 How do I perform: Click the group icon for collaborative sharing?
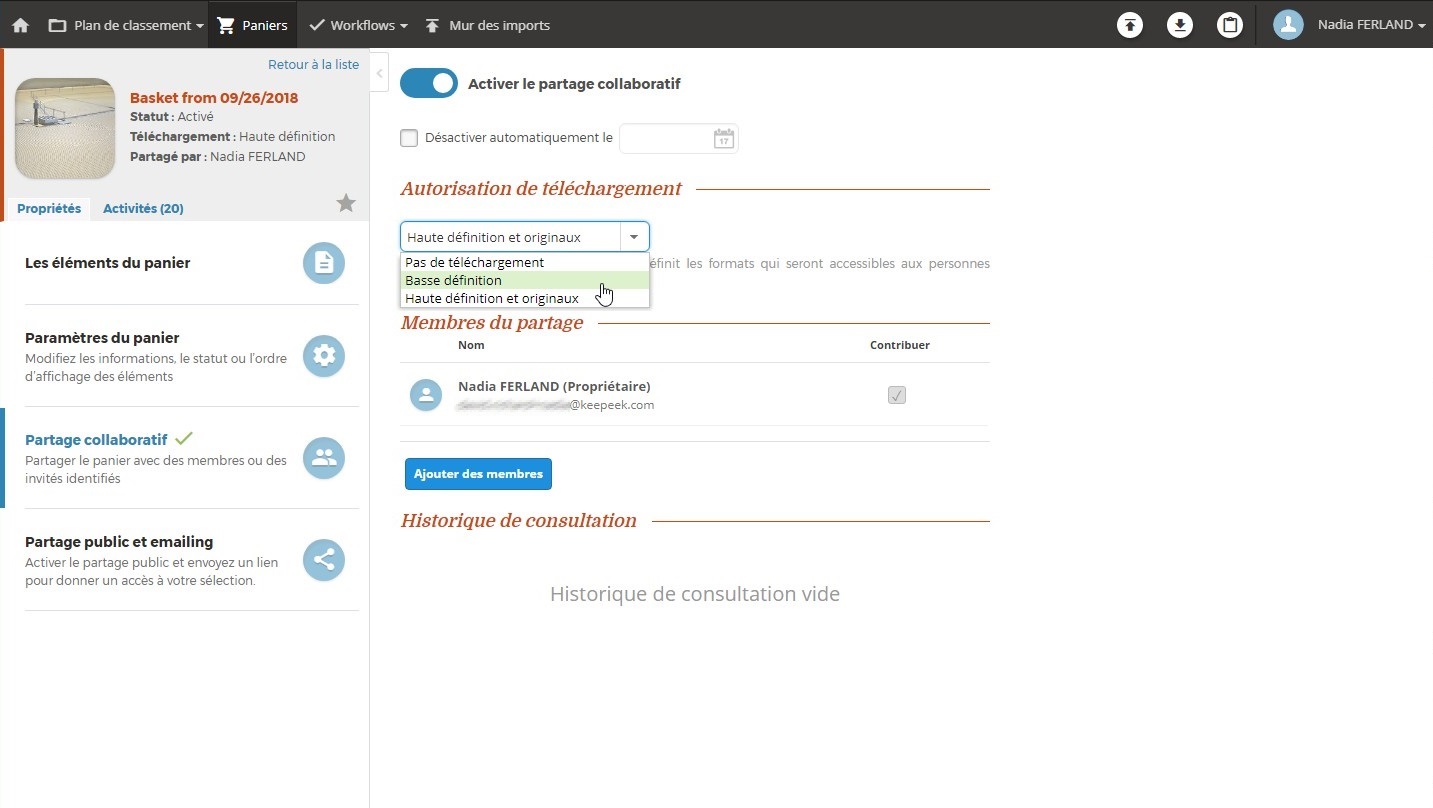[324, 458]
